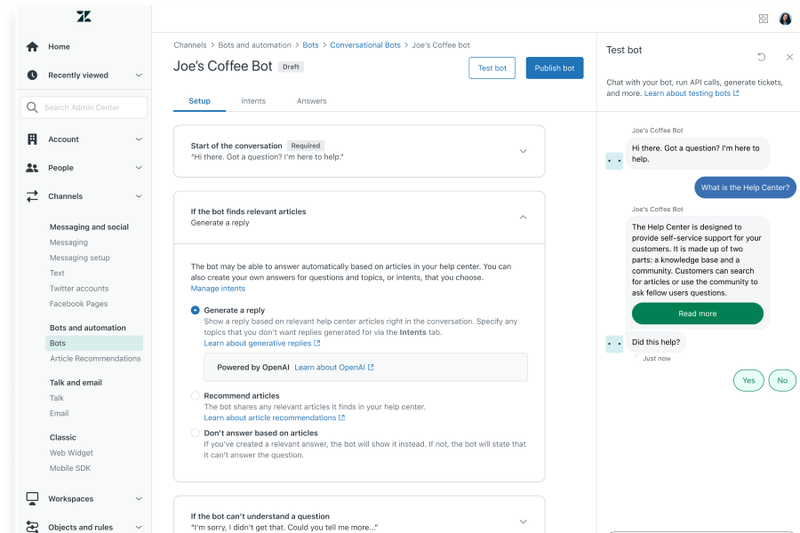The image size is (800, 533).
Task: Open the Manage intents link
Action: coord(217,288)
